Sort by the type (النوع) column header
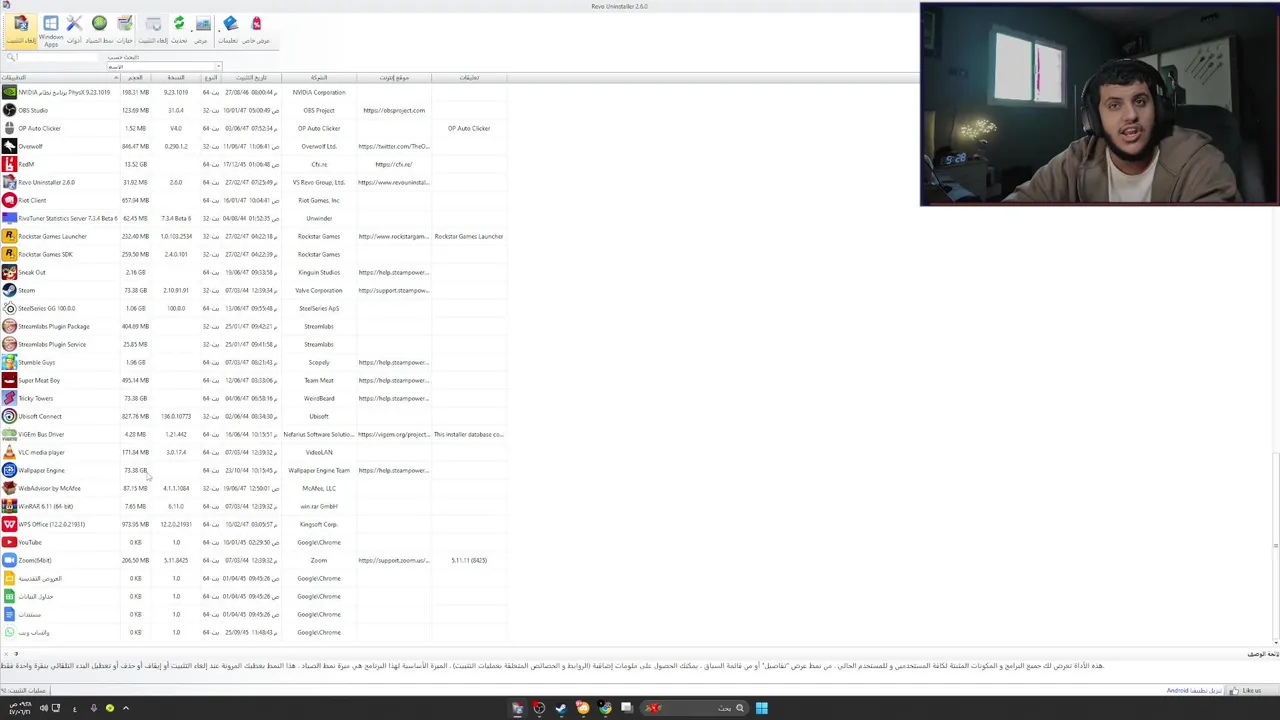The width and height of the screenshot is (1280, 720). (x=211, y=77)
